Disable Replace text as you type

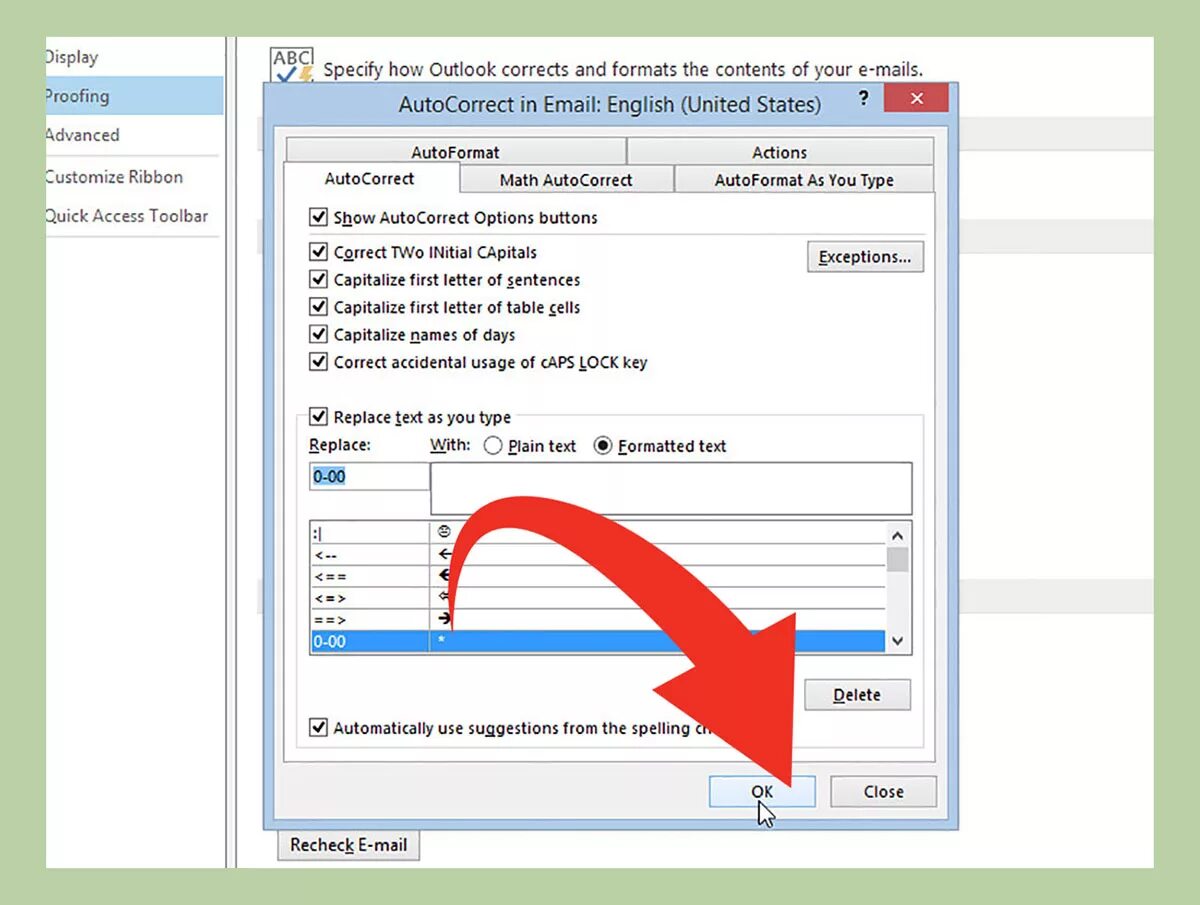319,417
